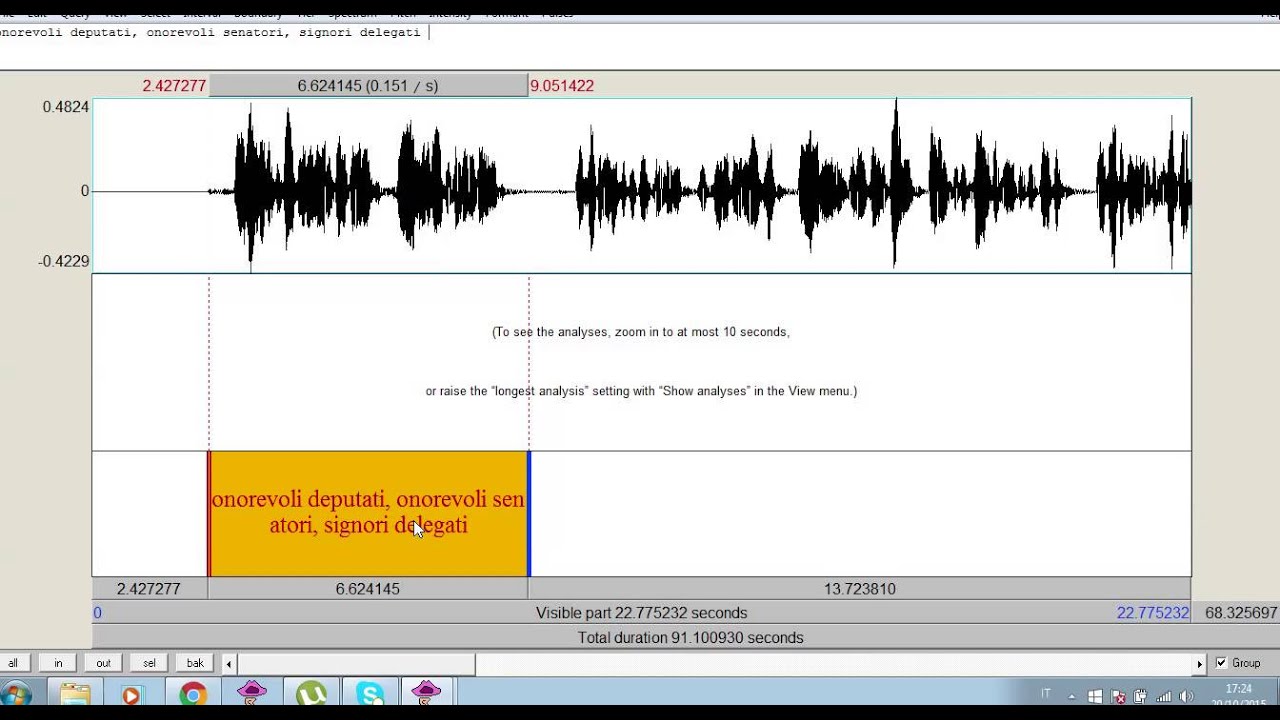Viewport: 1280px width, 720px height.
Task: Click the red left boundary of the interval
Action: (x=209, y=513)
